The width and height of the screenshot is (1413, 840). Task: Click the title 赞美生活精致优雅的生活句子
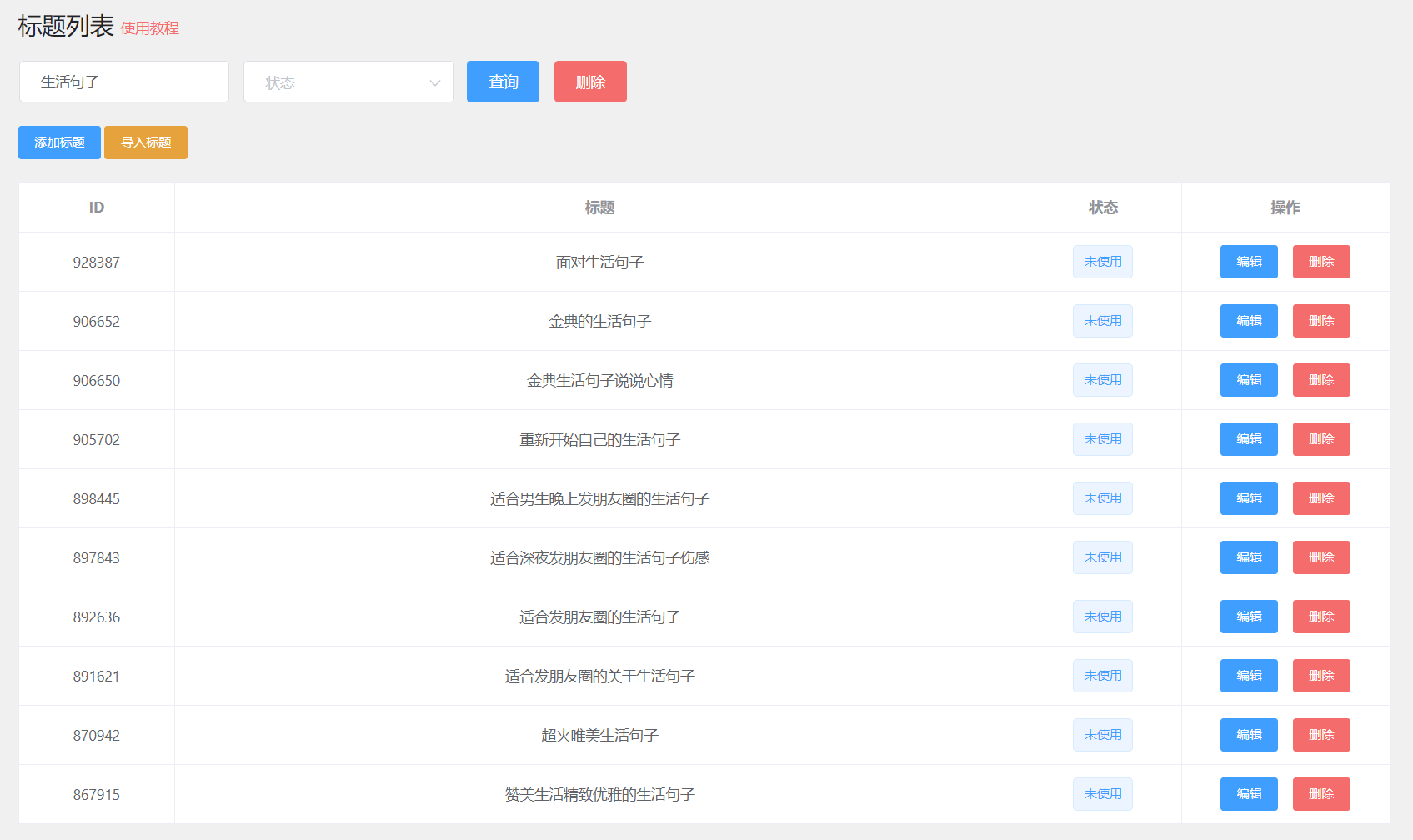click(x=599, y=795)
